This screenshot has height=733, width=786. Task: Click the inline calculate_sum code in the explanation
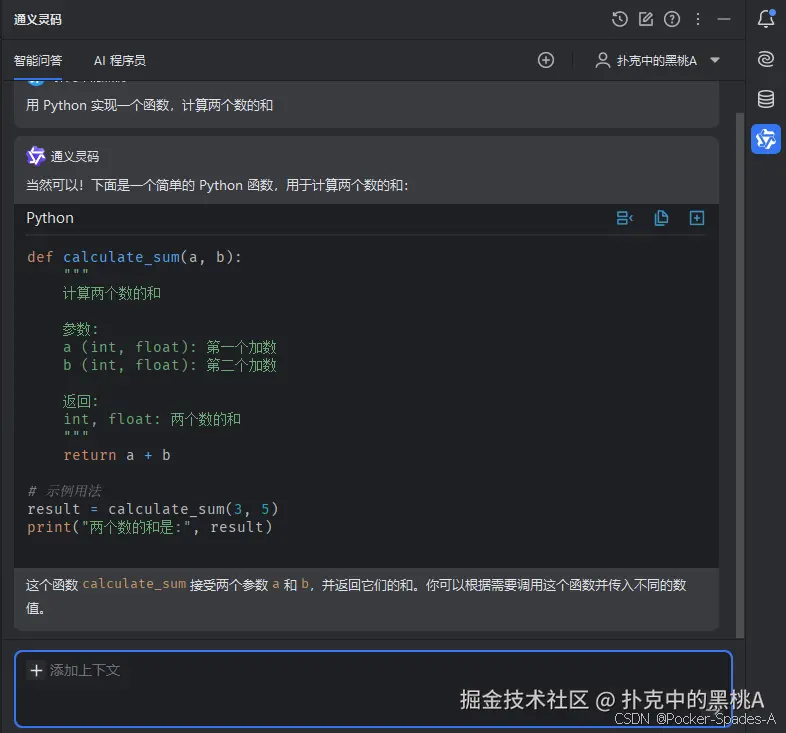(134, 584)
